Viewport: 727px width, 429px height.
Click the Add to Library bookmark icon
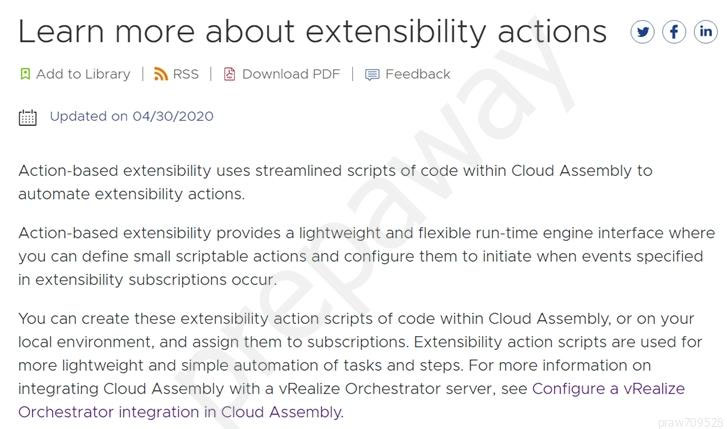[25, 74]
